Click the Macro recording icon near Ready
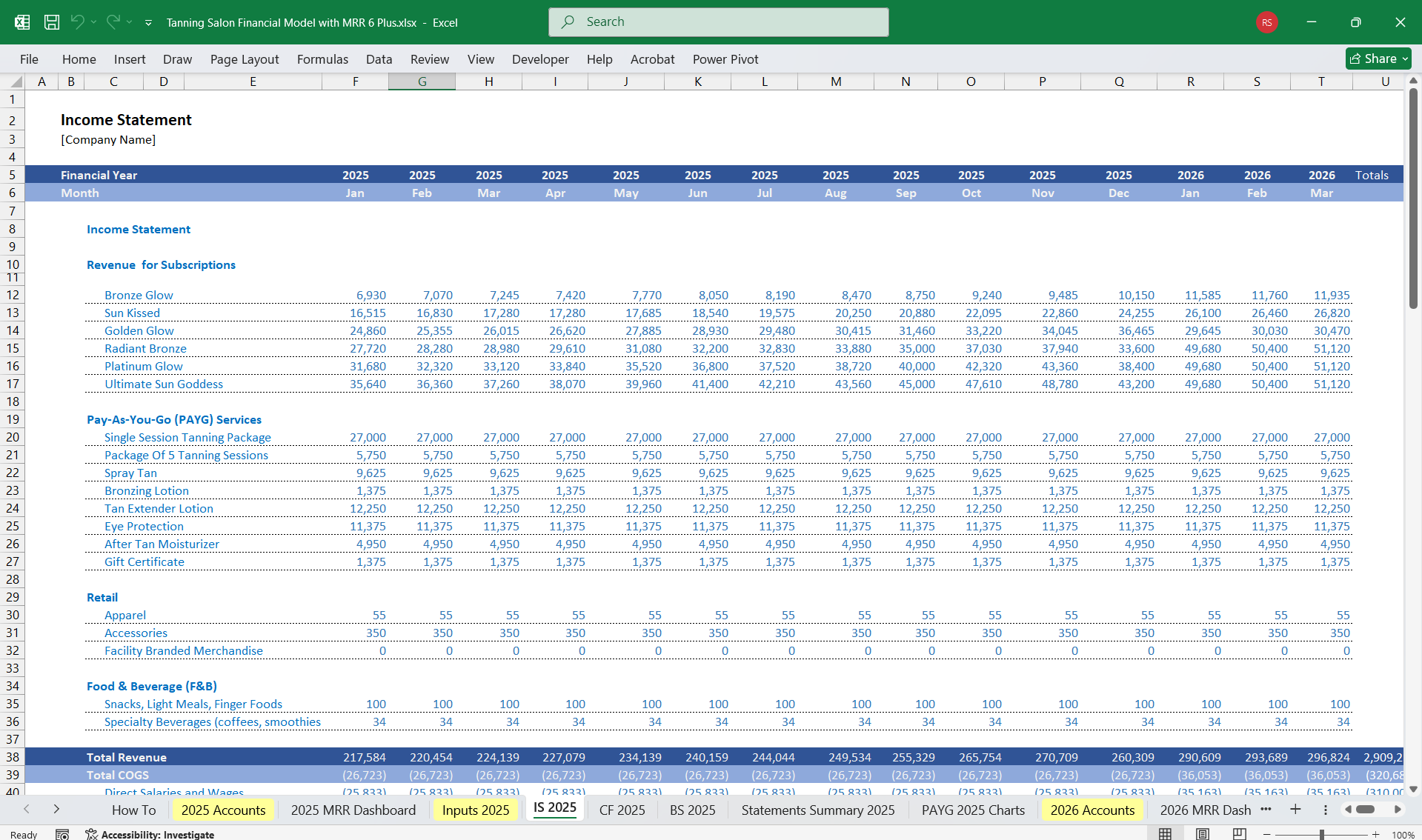Screen dimensions: 1422x840 coord(62,833)
